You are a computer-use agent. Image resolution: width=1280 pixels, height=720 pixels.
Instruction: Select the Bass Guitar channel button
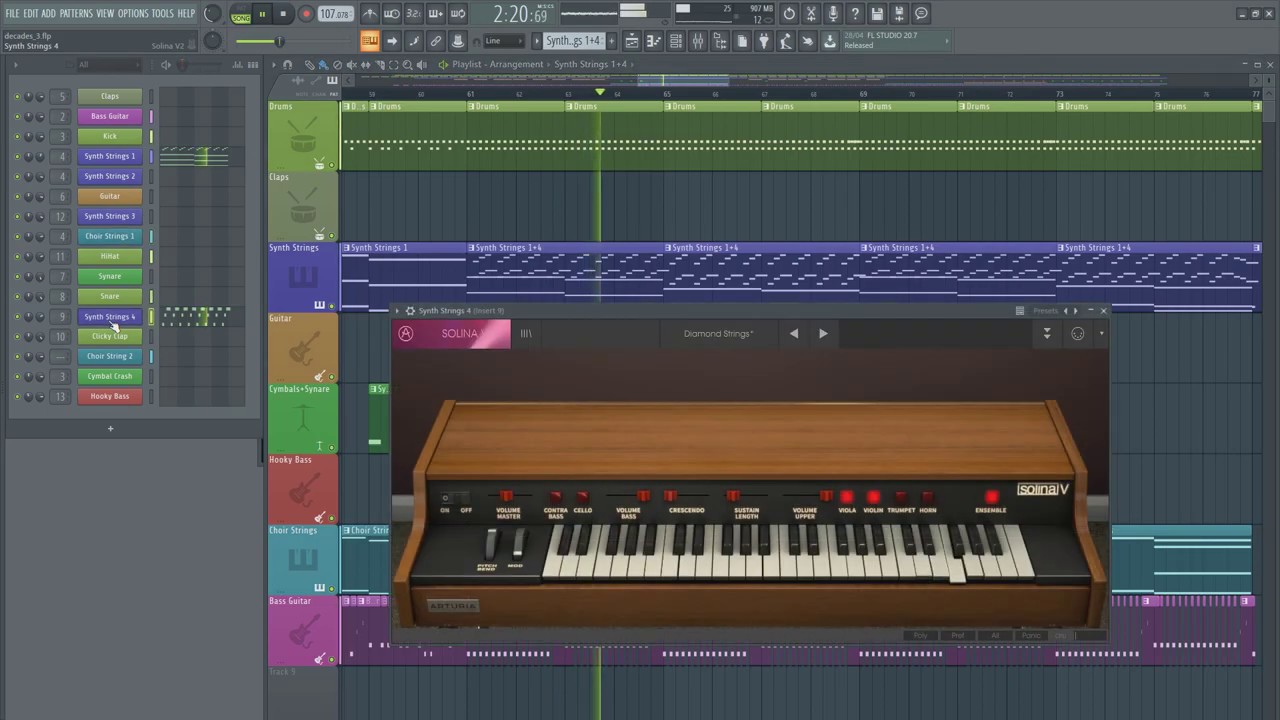pos(110,116)
